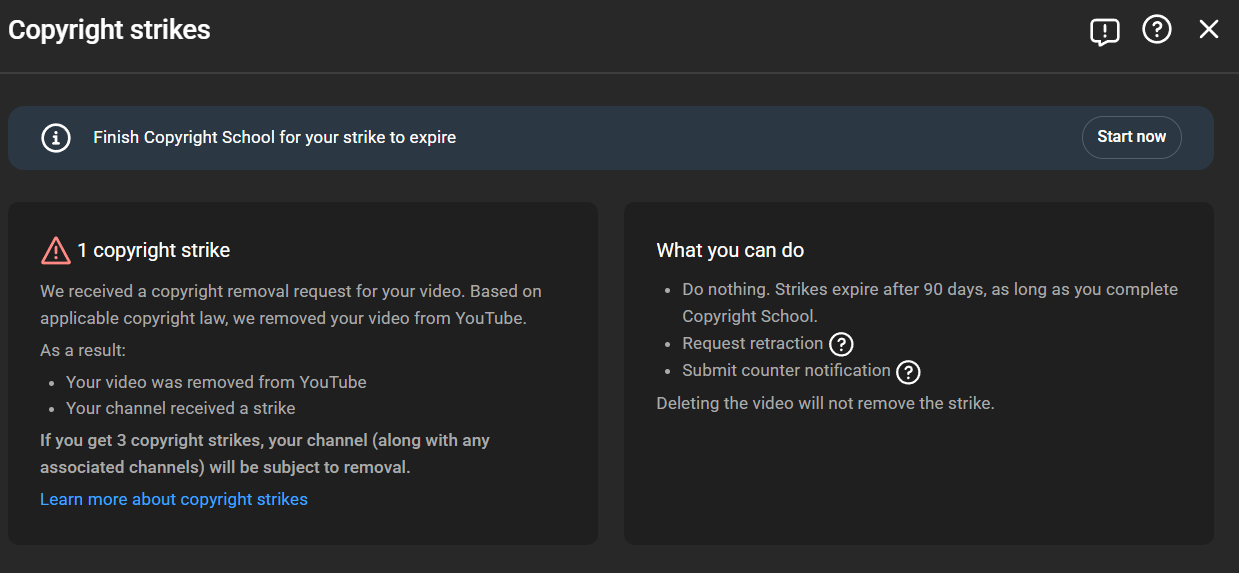The height and width of the screenshot is (573, 1239).
Task: Select the Submit counter notification option text
Action: [786, 370]
